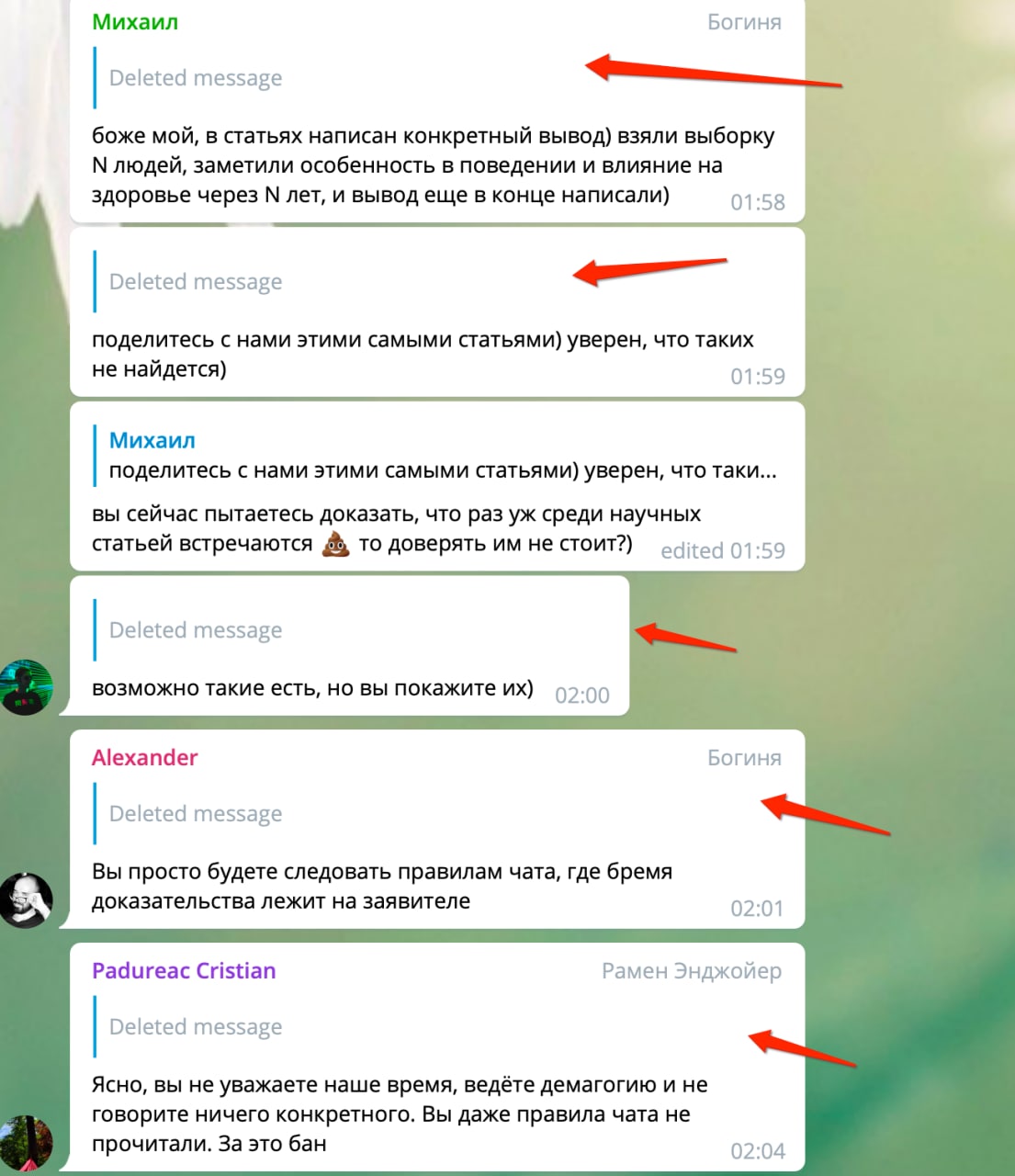Open sender name Alexander
Screen dimensions: 1015x1176
point(145,758)
